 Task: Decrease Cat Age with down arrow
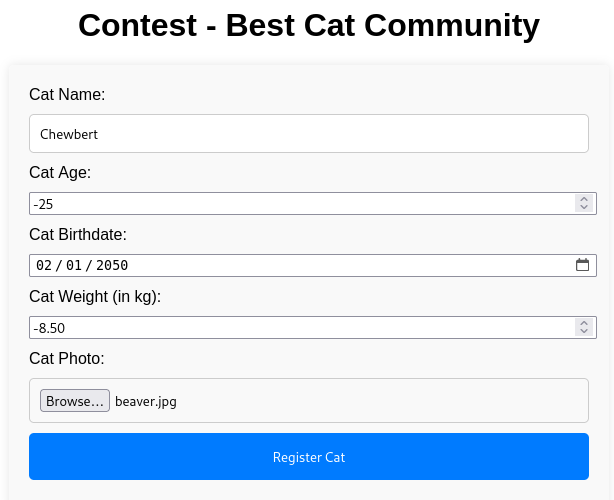coord(583,208)
